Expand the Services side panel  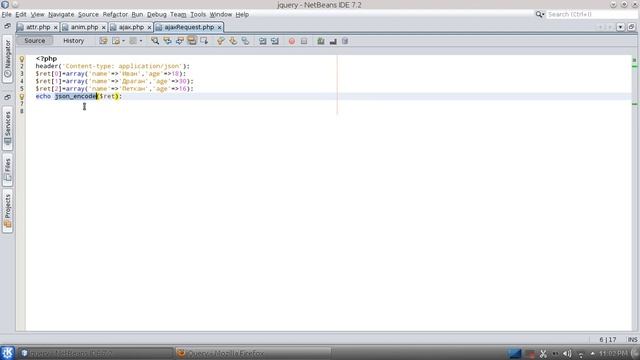click(x=7, y=129)
